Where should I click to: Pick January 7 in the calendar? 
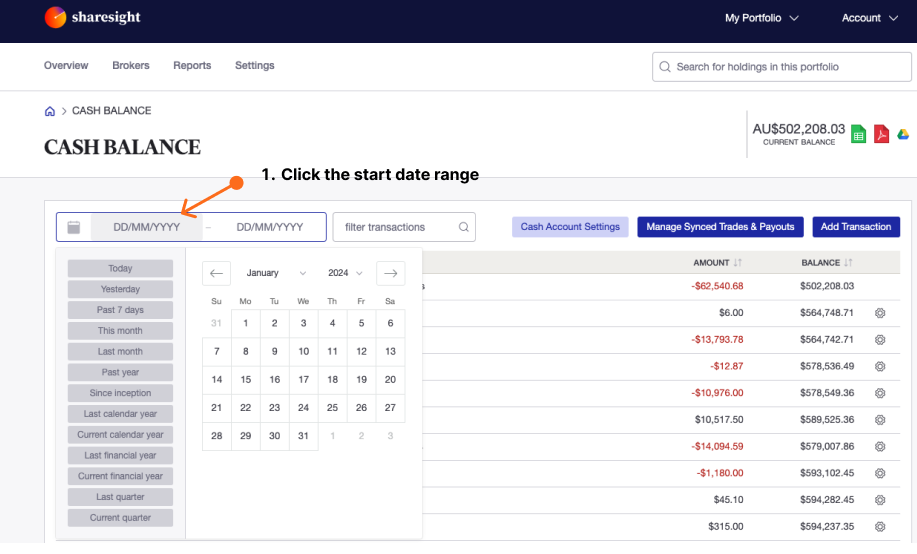point(216,352)
